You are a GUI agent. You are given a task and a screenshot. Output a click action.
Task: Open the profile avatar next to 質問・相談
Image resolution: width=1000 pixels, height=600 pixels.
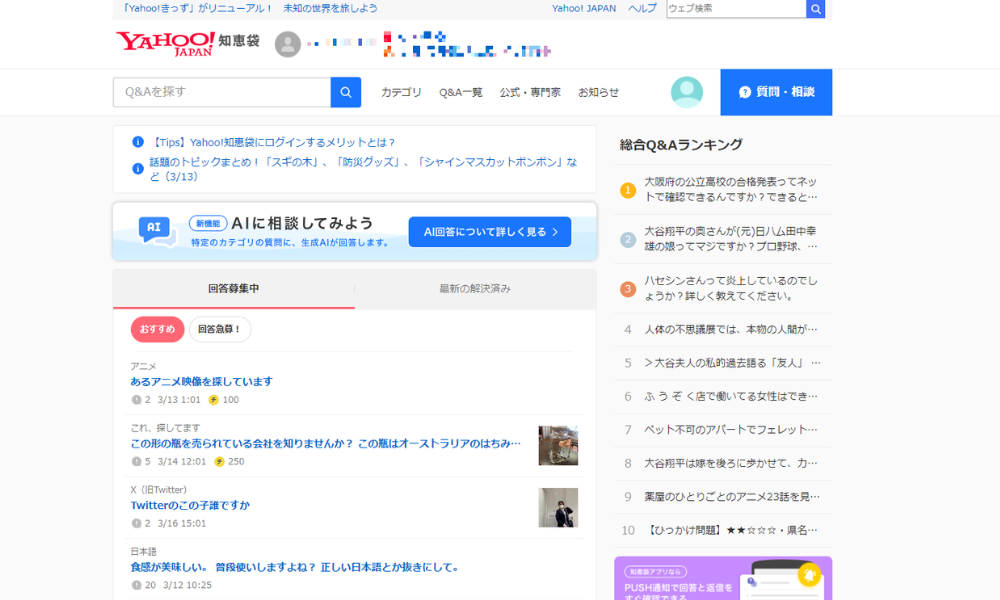[x=687, y=92]
